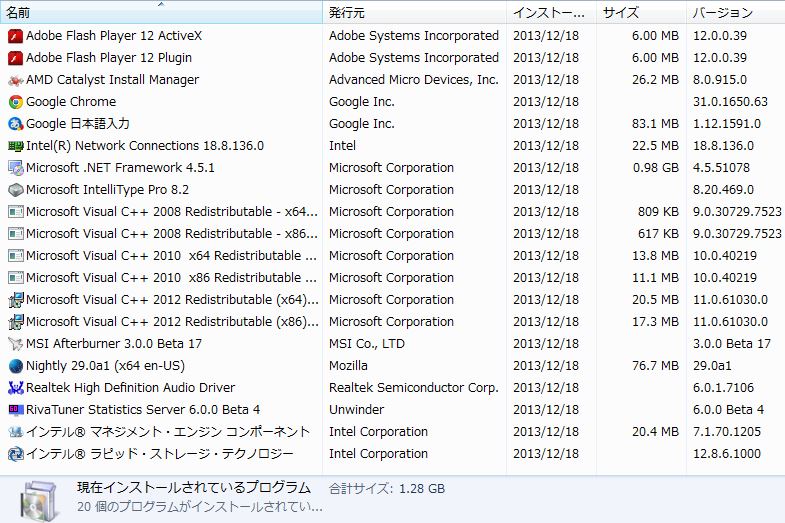Select Microsoft IntelliType Pro 8.2 entry

click(x=108, y=190)
